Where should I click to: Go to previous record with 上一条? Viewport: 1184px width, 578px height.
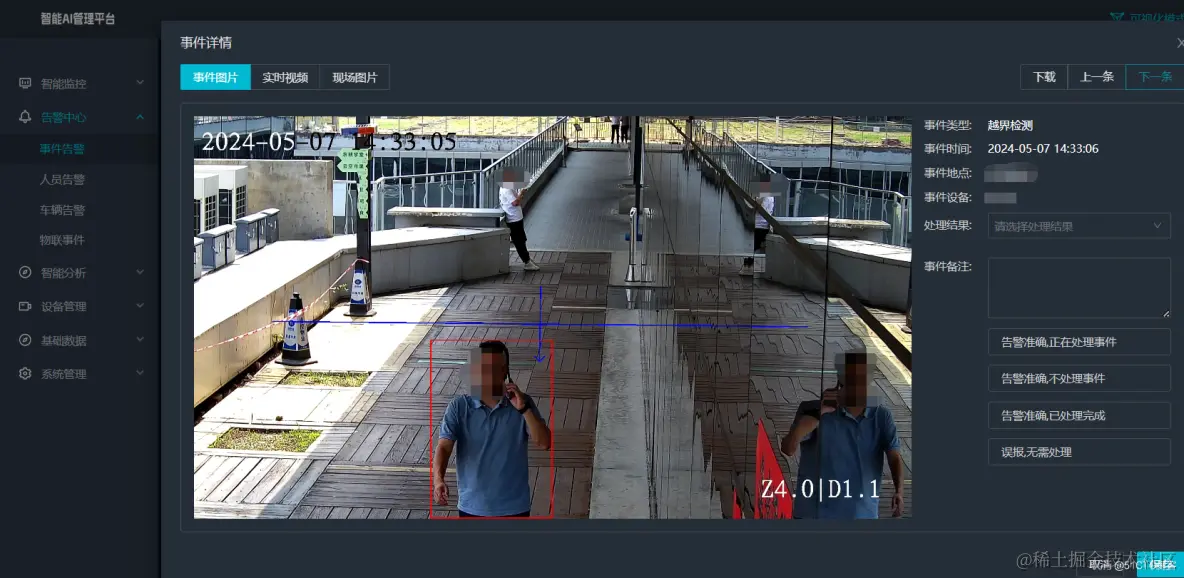click(x=1096, y=76)
